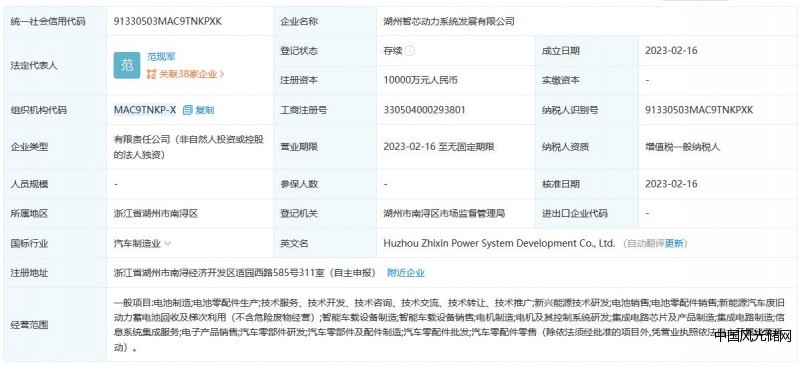Click the 中国风光储网 watermark logo
This screenshot has width=800, height=366.
(x=753, y=336)
